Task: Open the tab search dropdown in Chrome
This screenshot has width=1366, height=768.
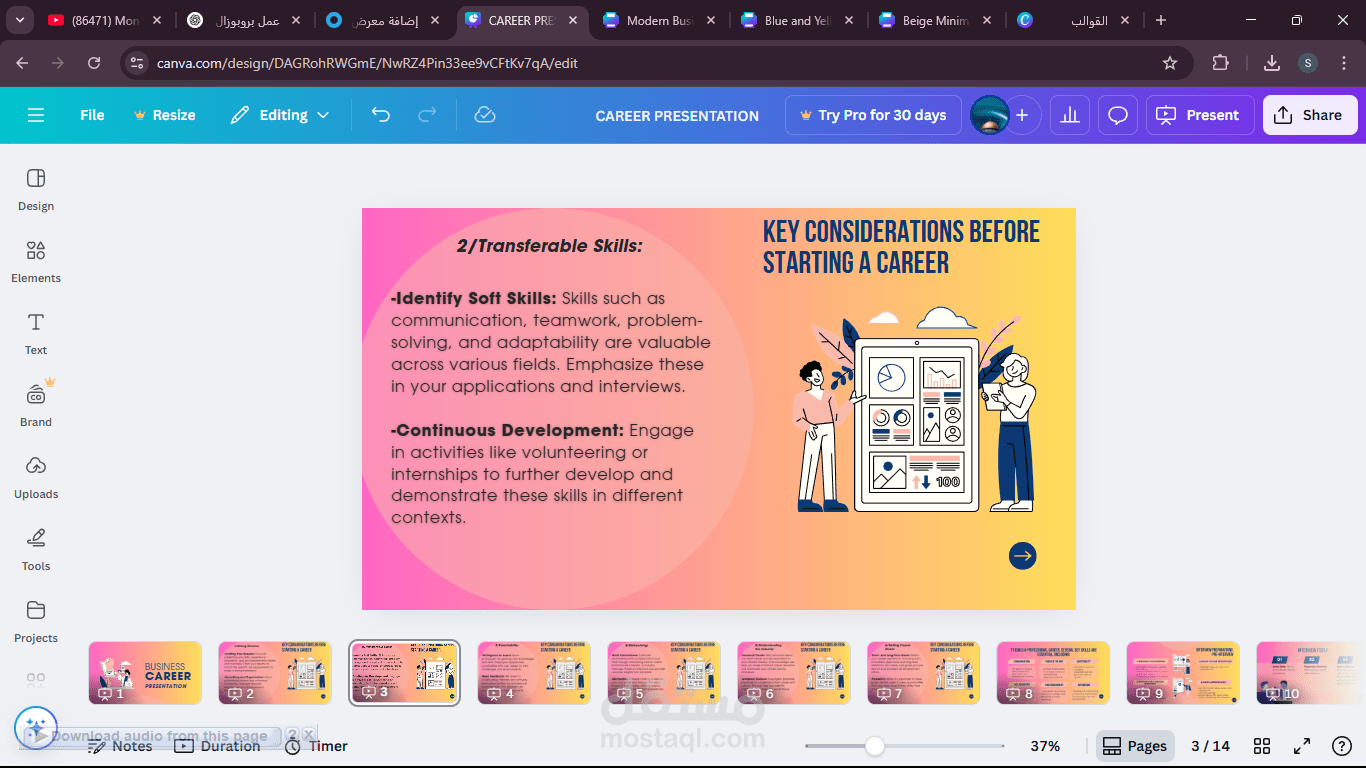Action: pyautogui.click(x=22, y=20)
